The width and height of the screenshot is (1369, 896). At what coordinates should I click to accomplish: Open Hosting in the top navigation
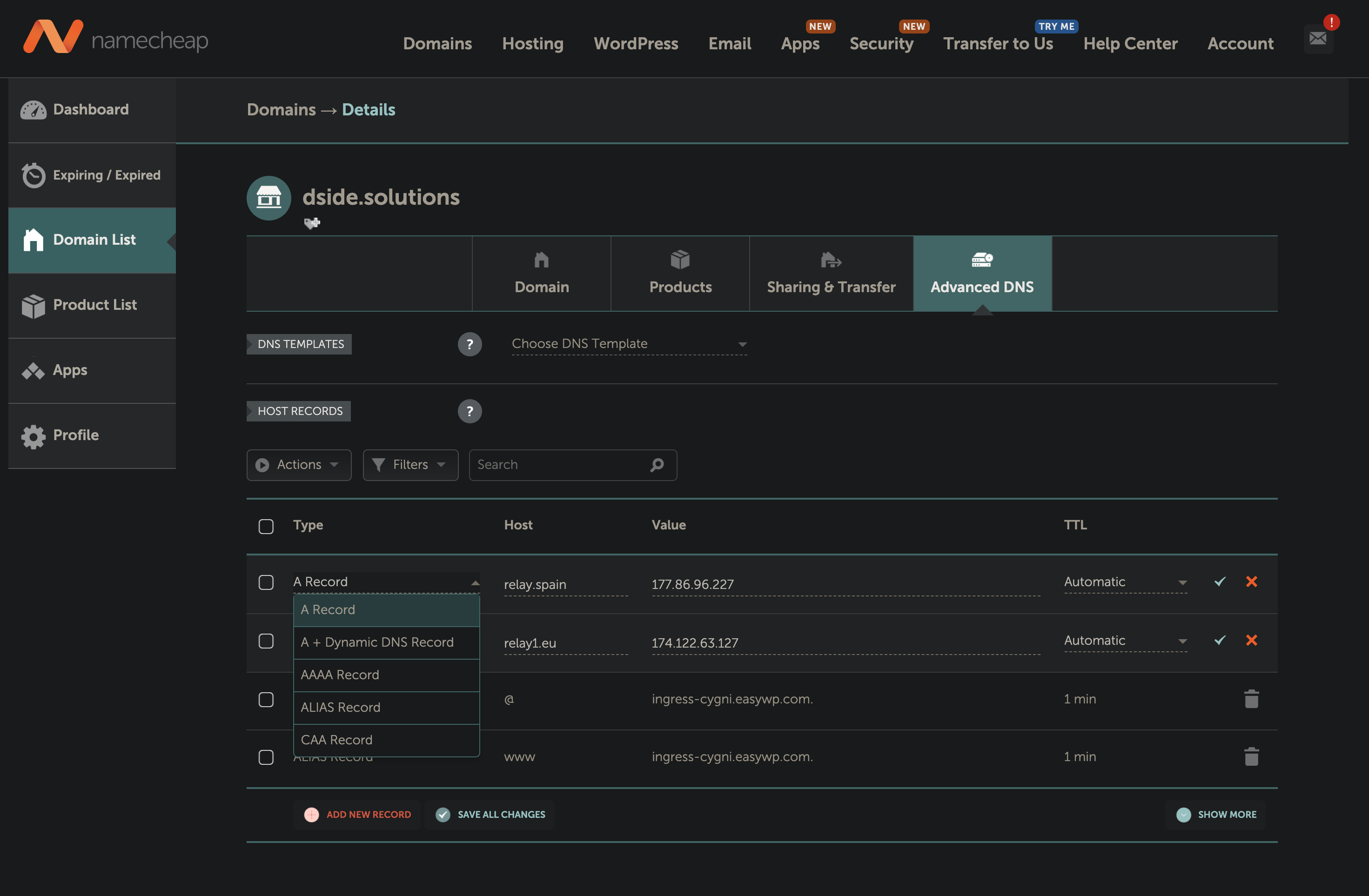tap(533, 44)
